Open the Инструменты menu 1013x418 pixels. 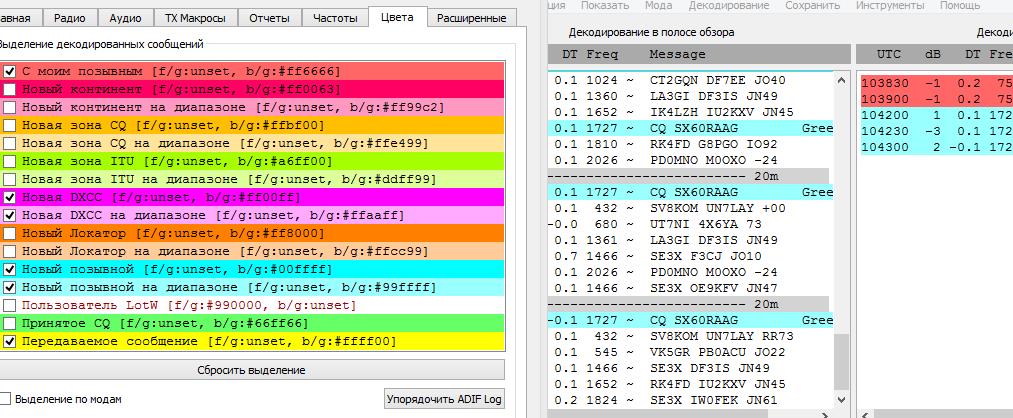891,5
